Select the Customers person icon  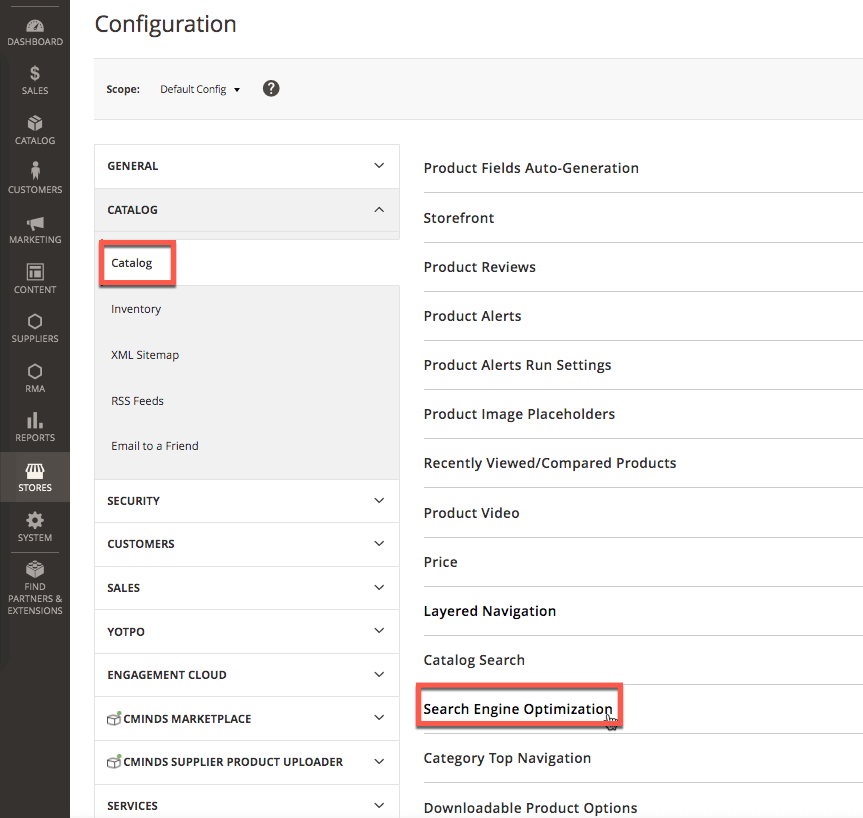[x=35, y=172]
